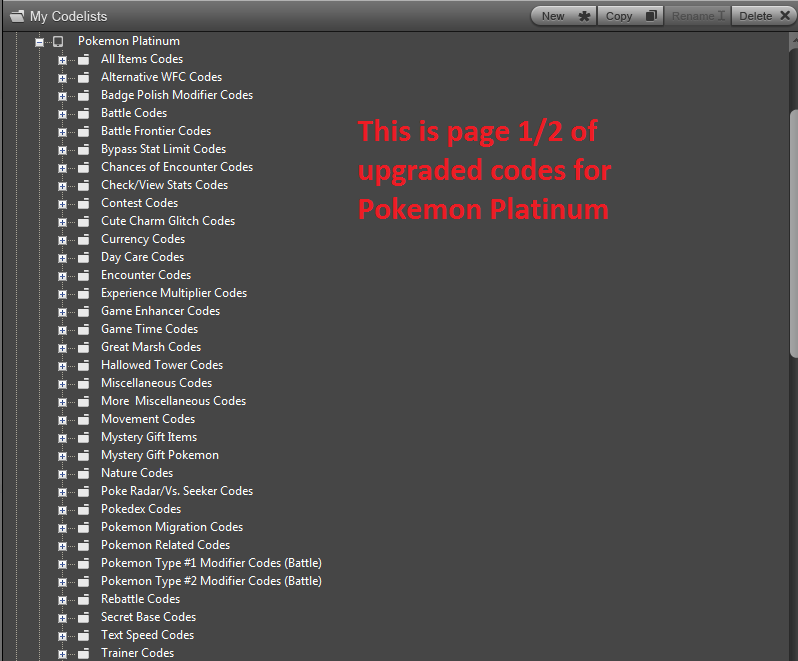Select the Encounter Codes entry
The image size is (798, 661).
pyautogui.click(x=146, y=275)
